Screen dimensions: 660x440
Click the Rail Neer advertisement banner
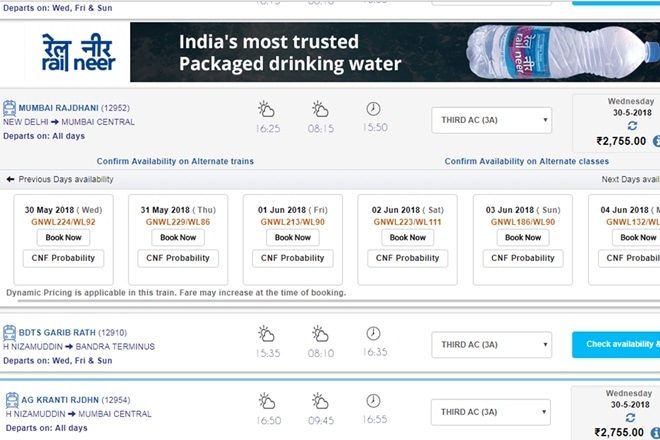pos(330,53)
